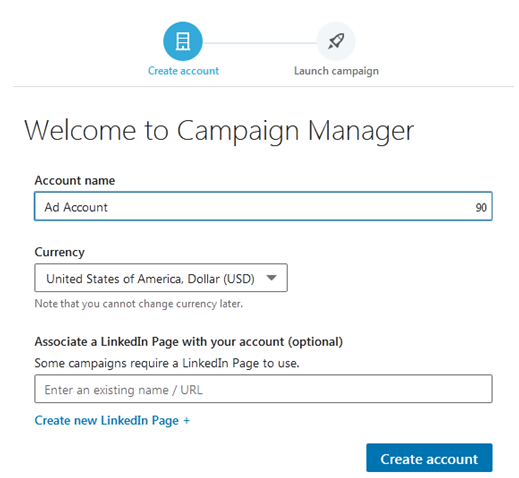This screenshot has height=478, width=519.
Task: Click the Ad Account text inside the name field
Action: [x=76, y=207]
